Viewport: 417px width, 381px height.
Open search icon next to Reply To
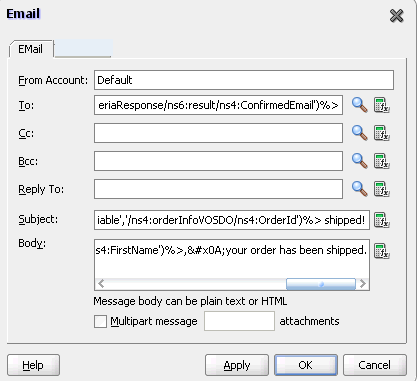point(360,189)
